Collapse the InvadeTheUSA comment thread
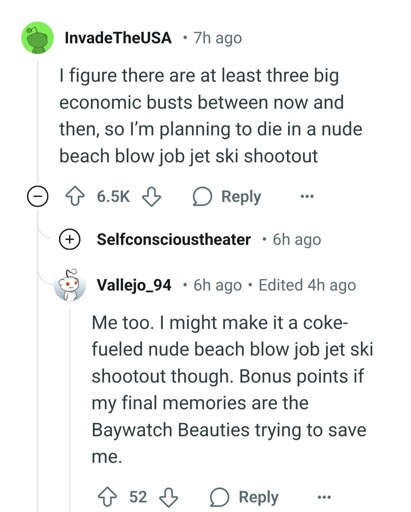This screenshot has width=411, height=512. [37, 197]
